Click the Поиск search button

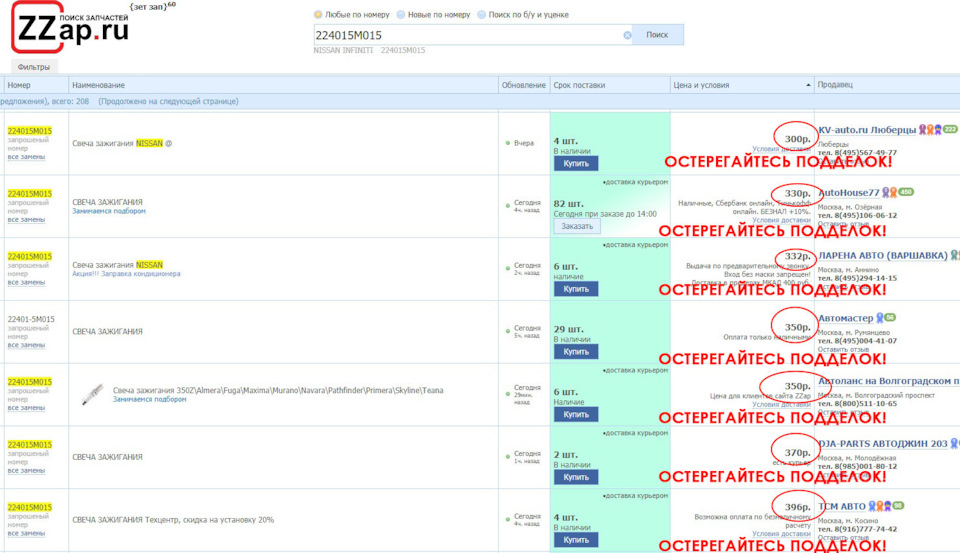coord(658,35)
